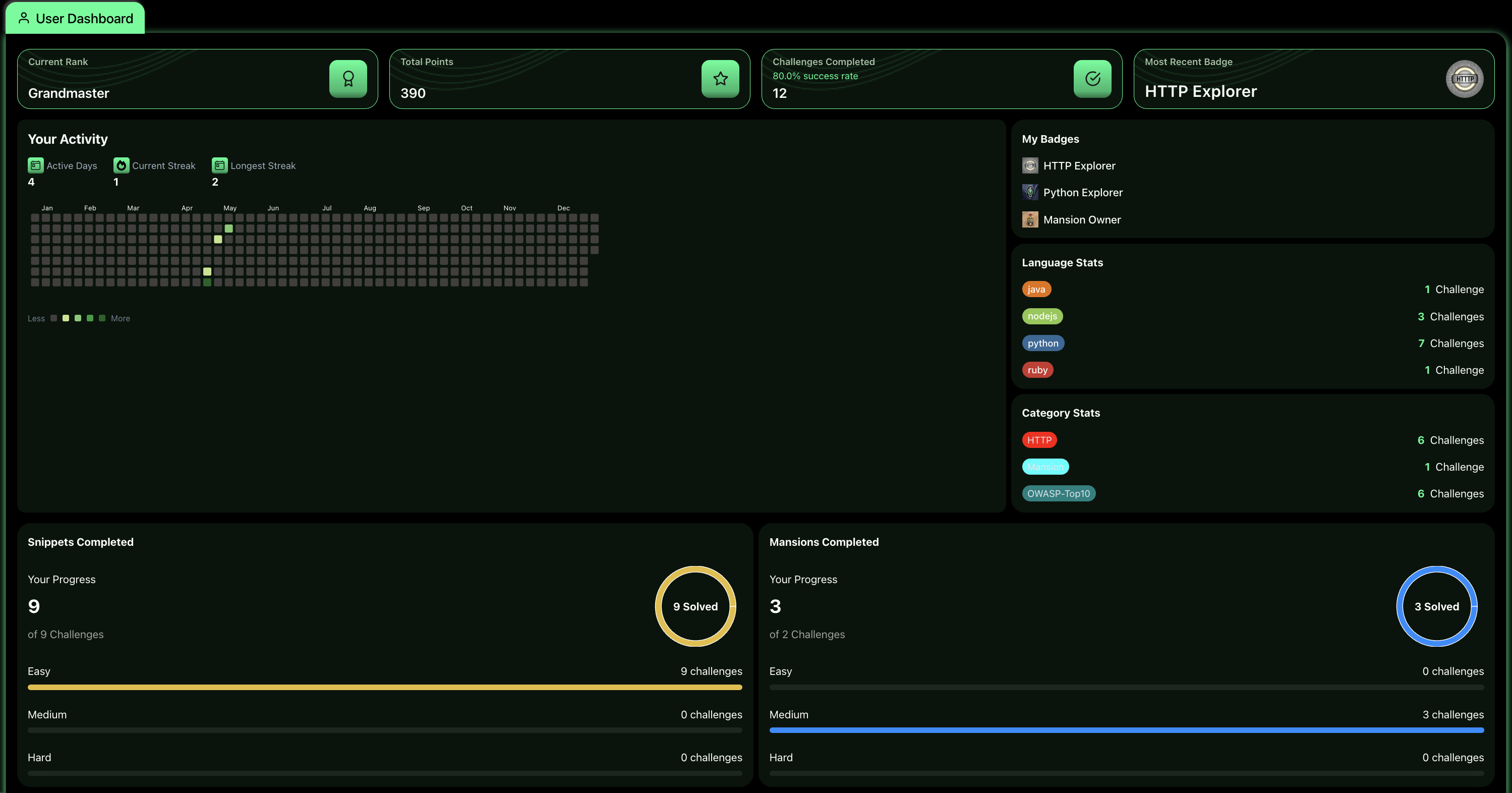Click the 3 Solved progress ring
This screenshot has height=793, width=1512.
(1437, 606)
